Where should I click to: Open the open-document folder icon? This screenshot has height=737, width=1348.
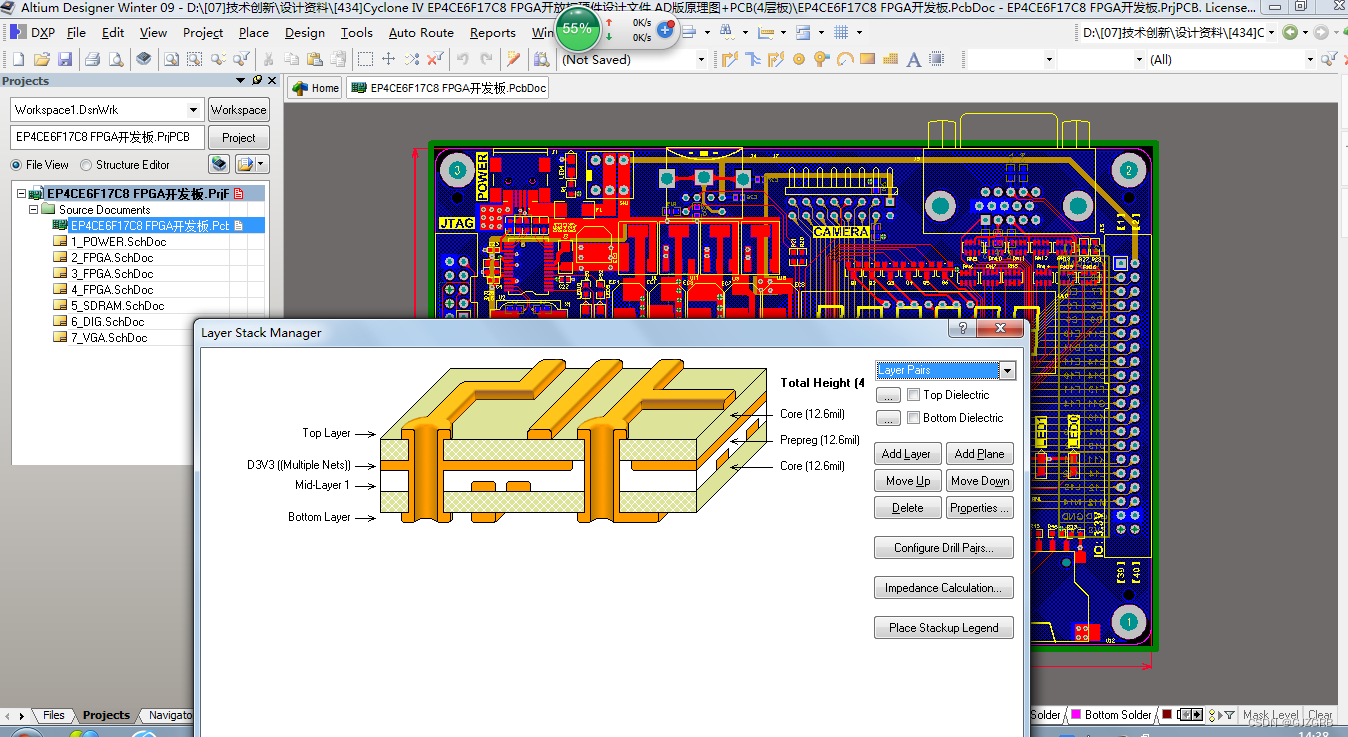(x=41, y=60)
